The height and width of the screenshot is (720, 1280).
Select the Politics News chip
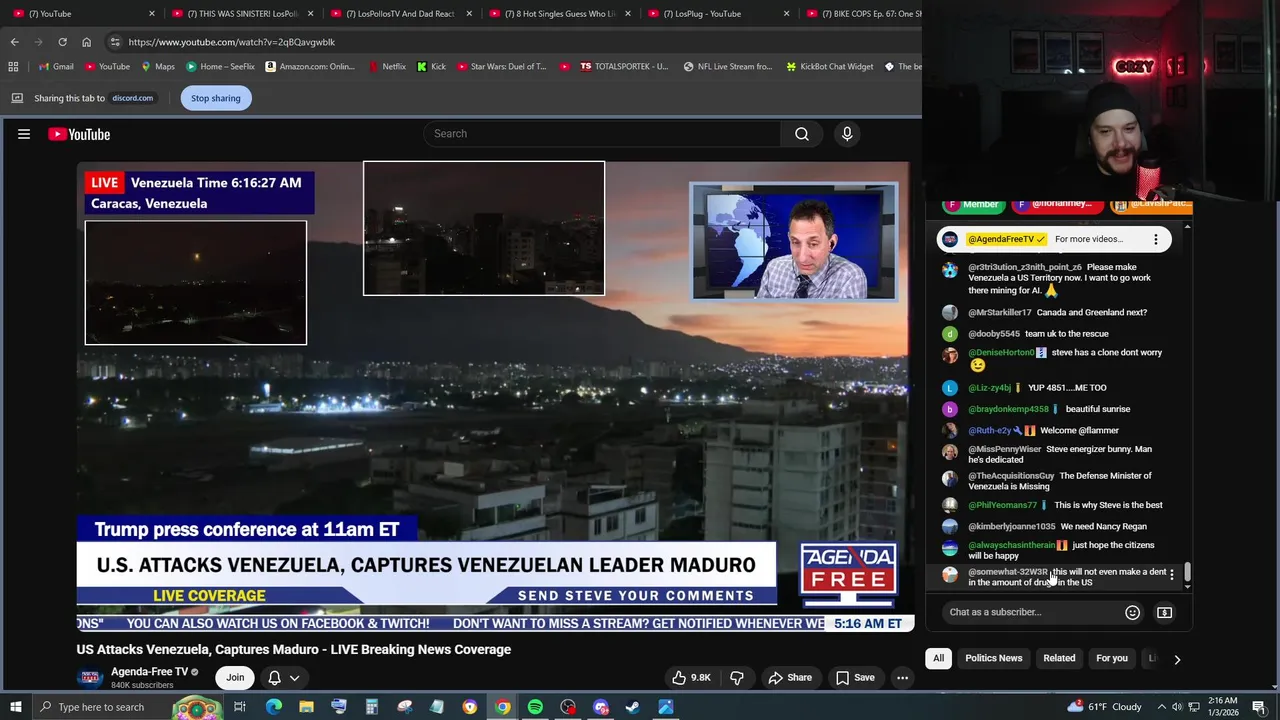[x=994, y=658]
